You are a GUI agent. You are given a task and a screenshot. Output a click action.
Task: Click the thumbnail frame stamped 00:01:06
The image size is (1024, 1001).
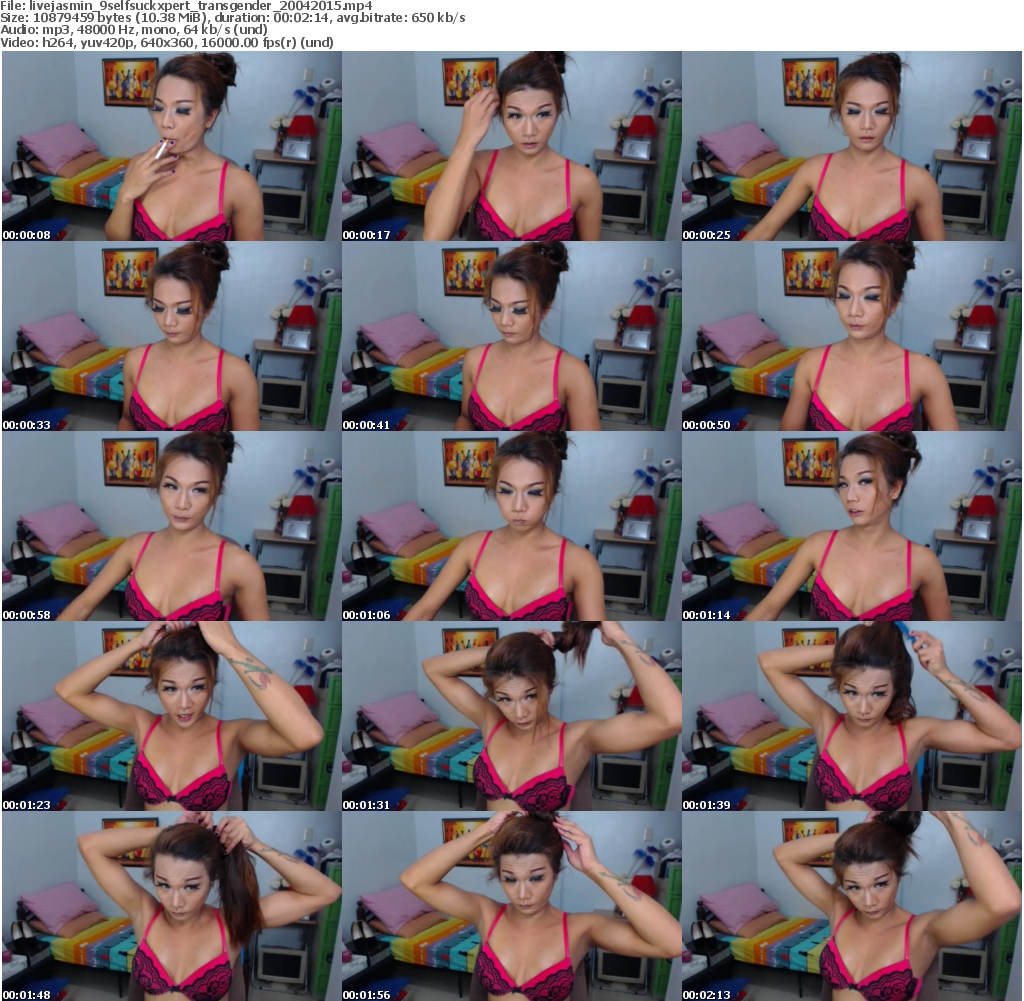512,526
